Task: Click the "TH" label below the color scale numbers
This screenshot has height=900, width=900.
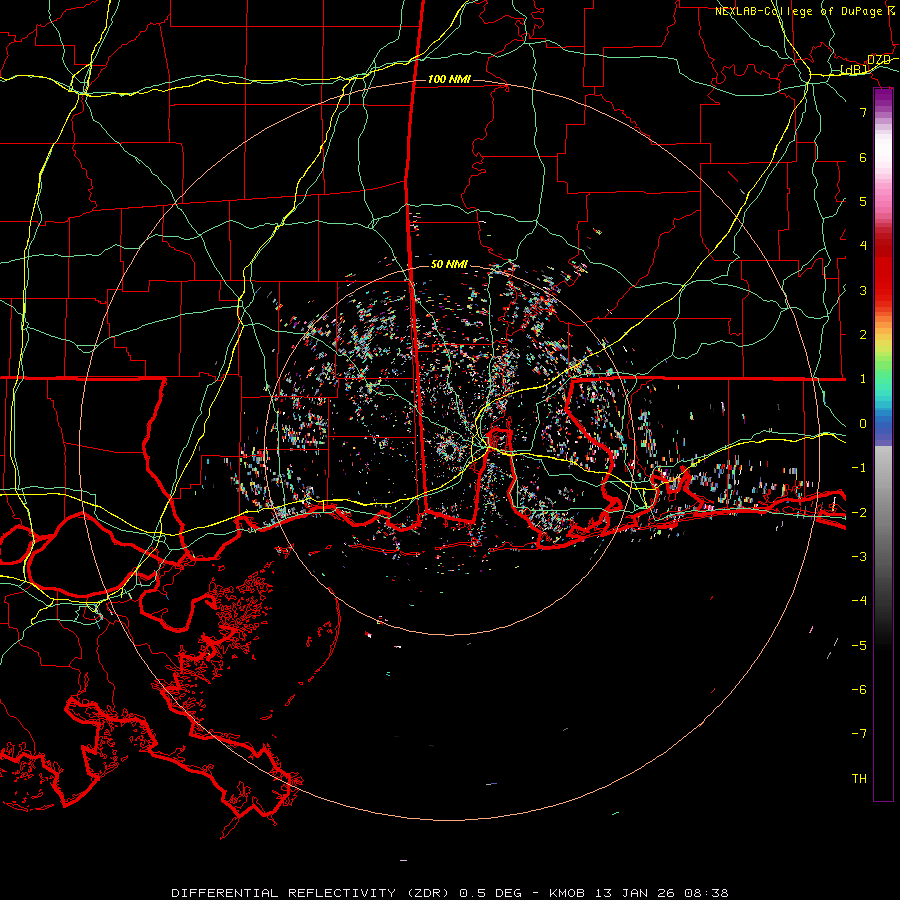Action: click(x=859, y=778)
